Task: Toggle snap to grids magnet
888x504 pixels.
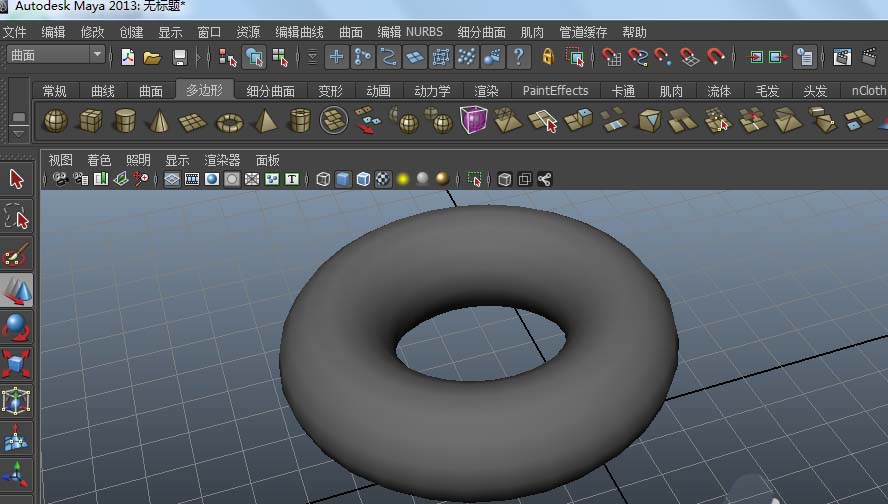Action: click(x=611, y=57)
